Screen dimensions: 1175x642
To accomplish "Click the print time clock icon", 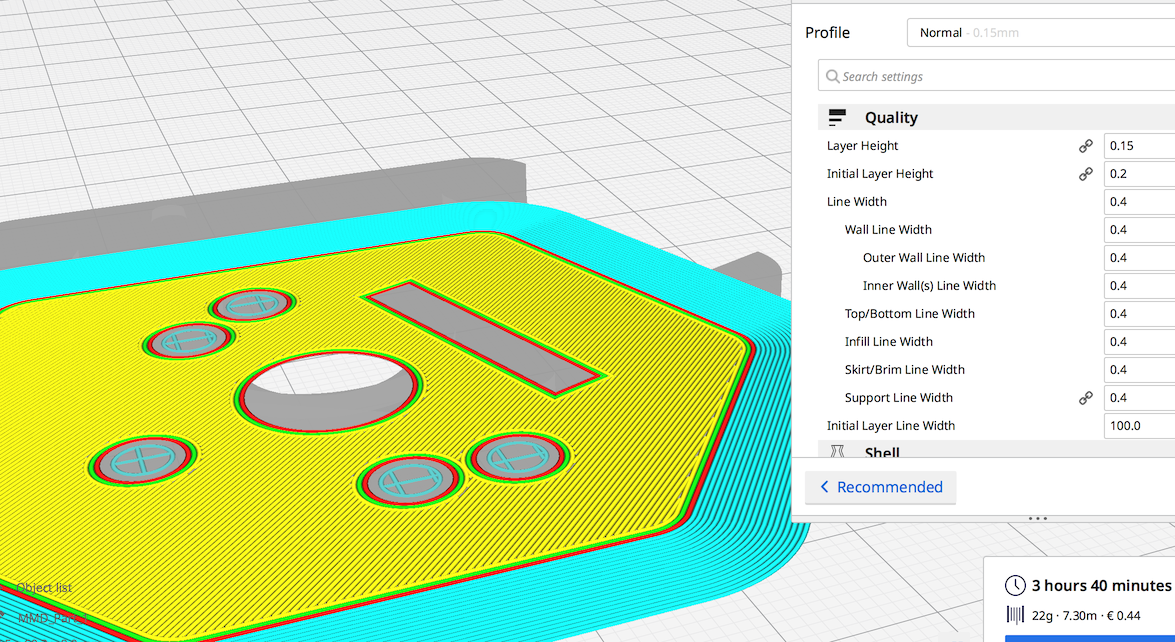I will 1015,585.
